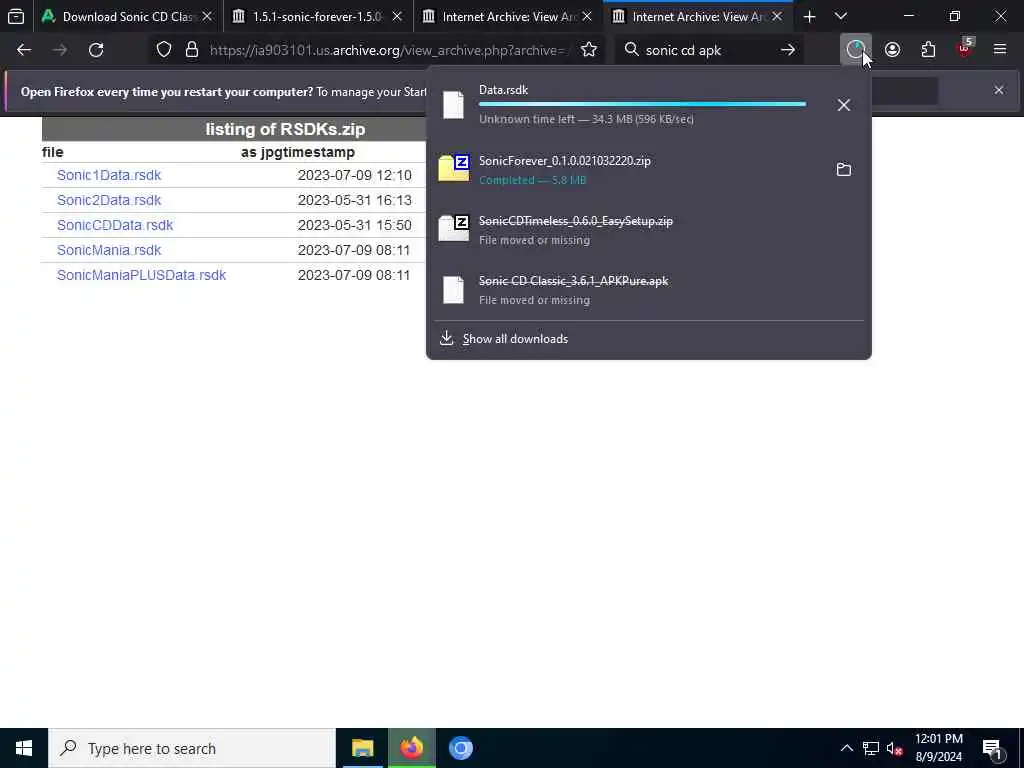Bookmark this page with the star
Viewport: 1024px width, 768px height.
pyautogui.click(x=588, y=50)
